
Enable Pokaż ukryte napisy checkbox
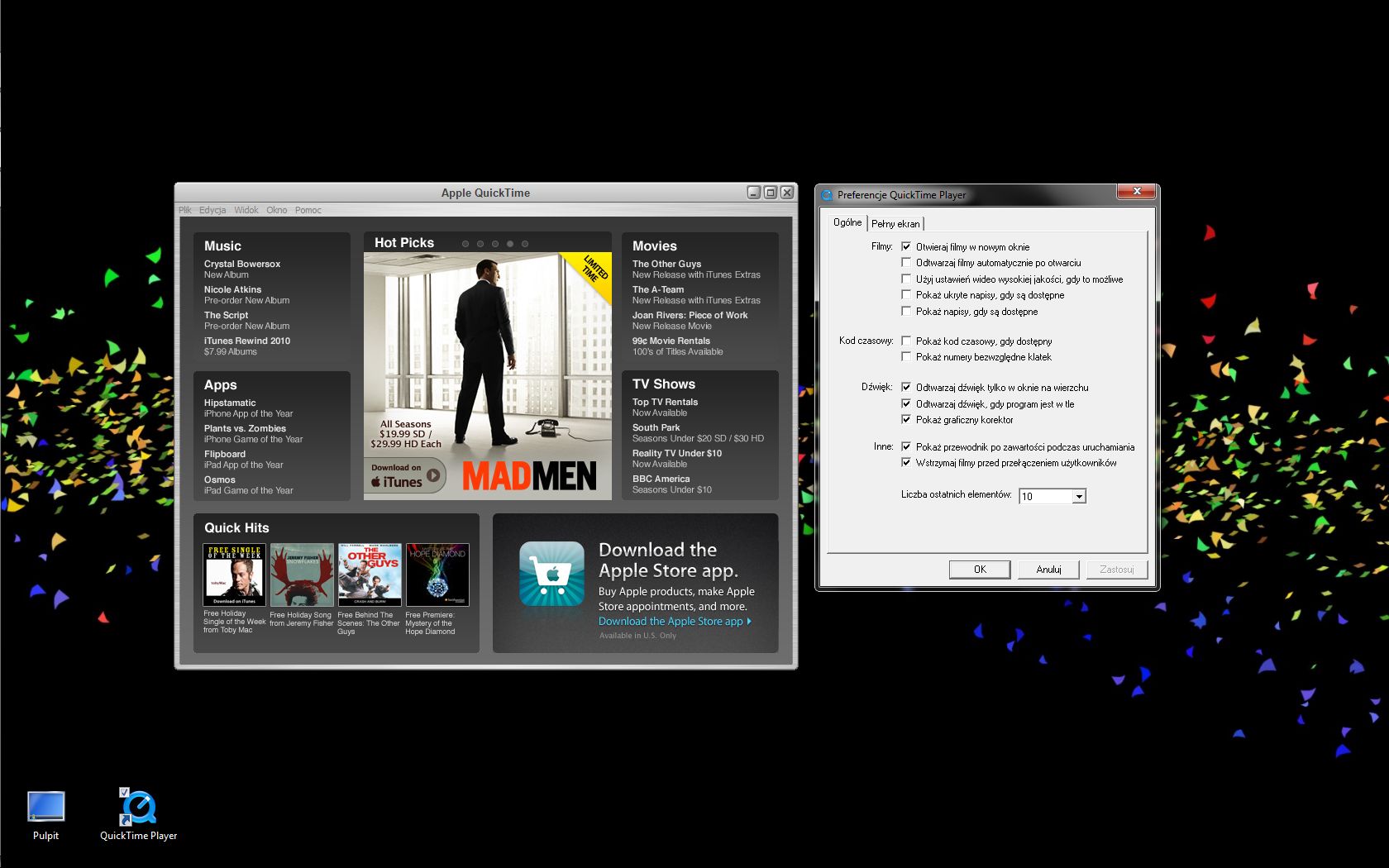pyautogui.click(x=906, y=294)
